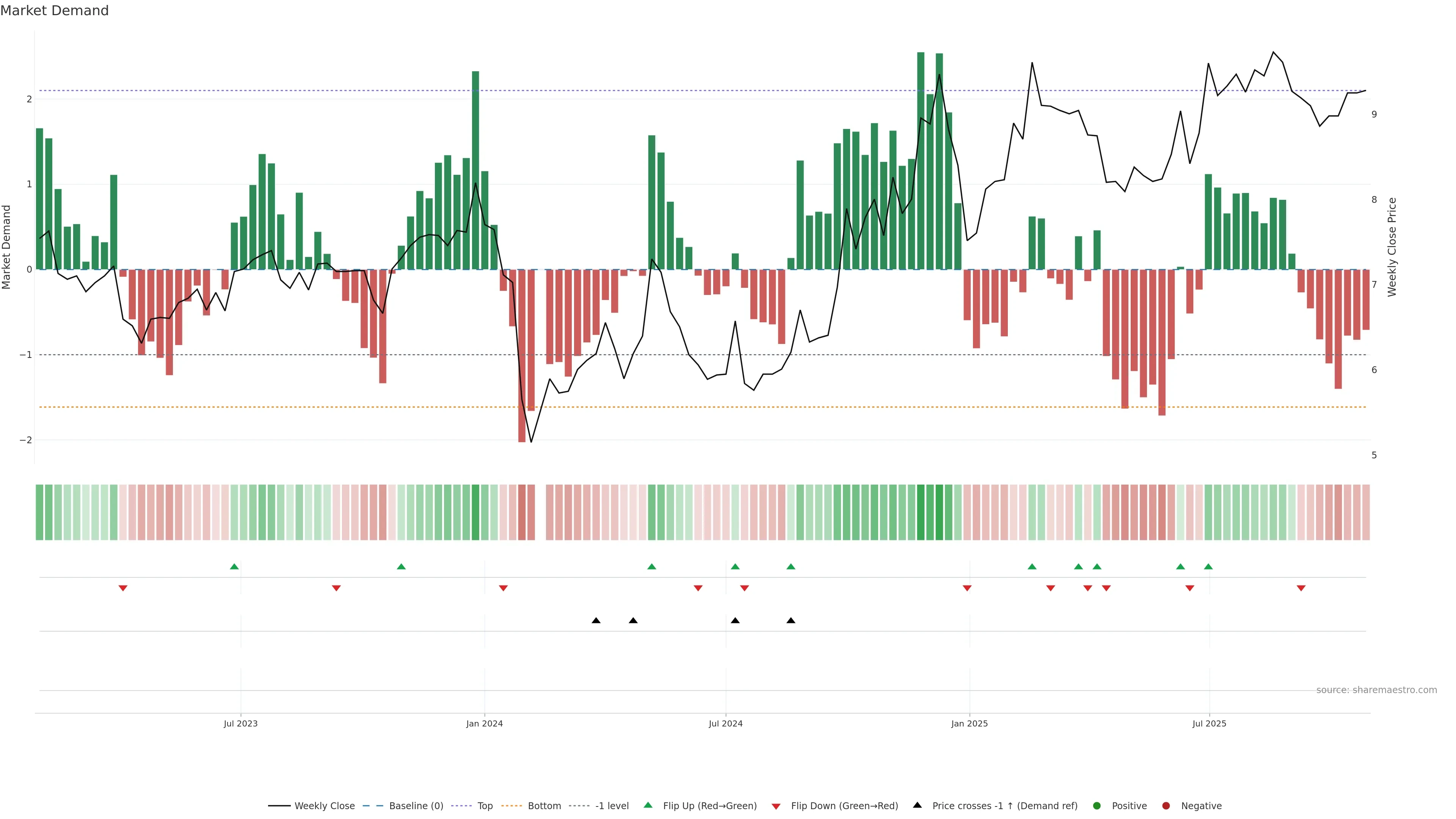Click the Market Demand chart title
Viewport: 1456px width, 819px height.
click(54, 11)
